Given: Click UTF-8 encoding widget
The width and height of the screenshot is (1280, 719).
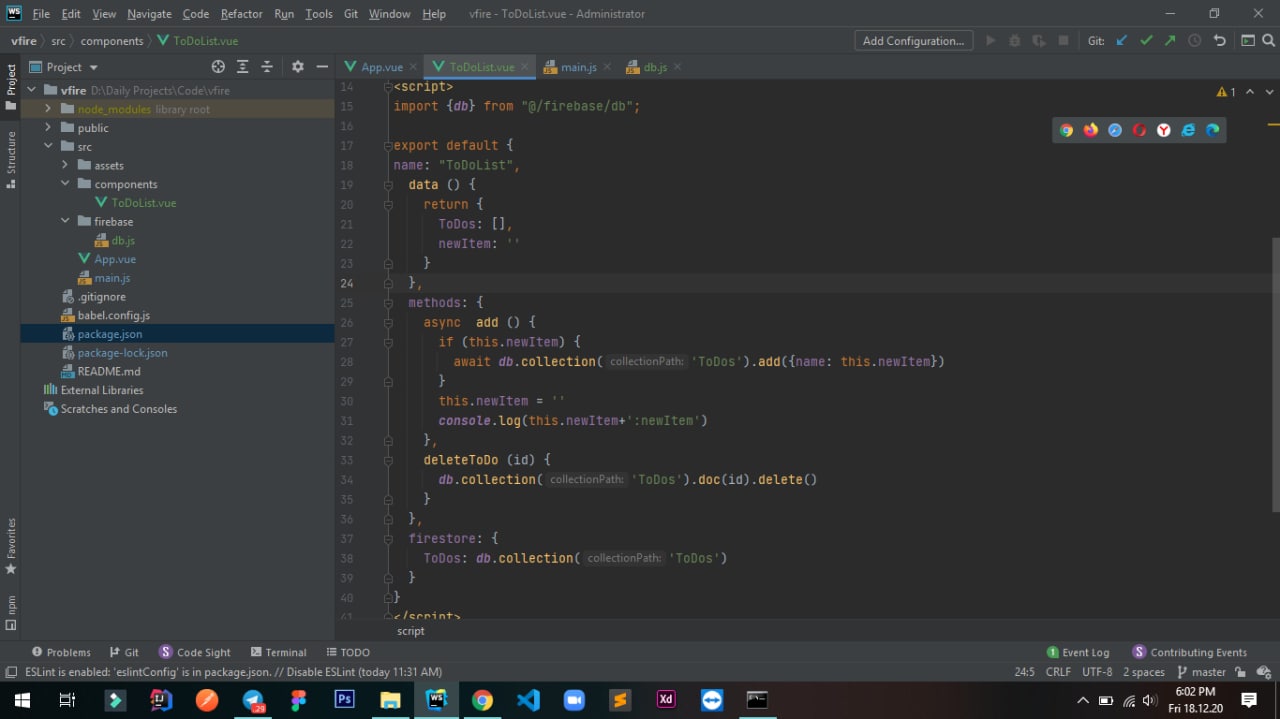Looking at the screenshot, I should point(1097,672).
